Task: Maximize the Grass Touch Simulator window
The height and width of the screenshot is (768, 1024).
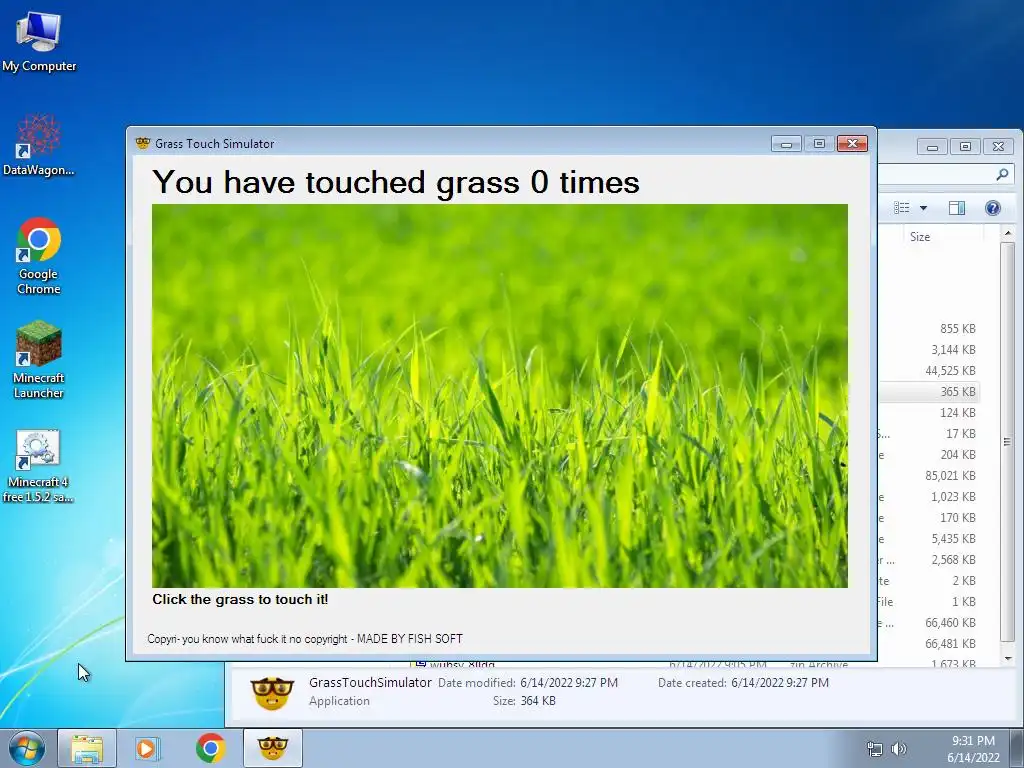Action: [x=819, y=144]
